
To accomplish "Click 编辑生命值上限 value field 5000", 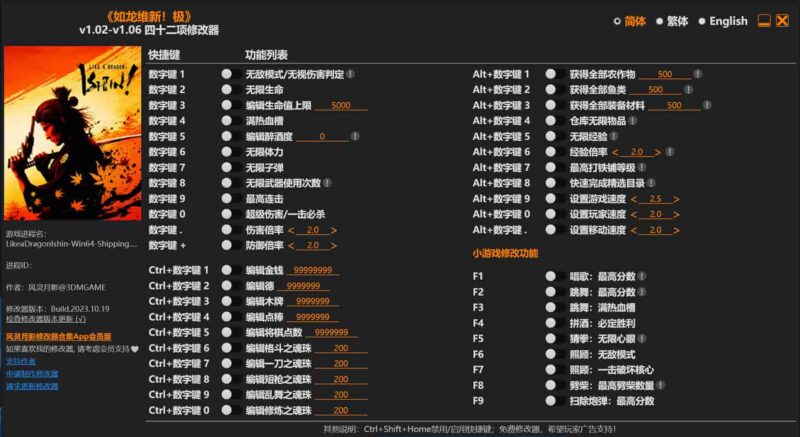I will coord(341,106).
